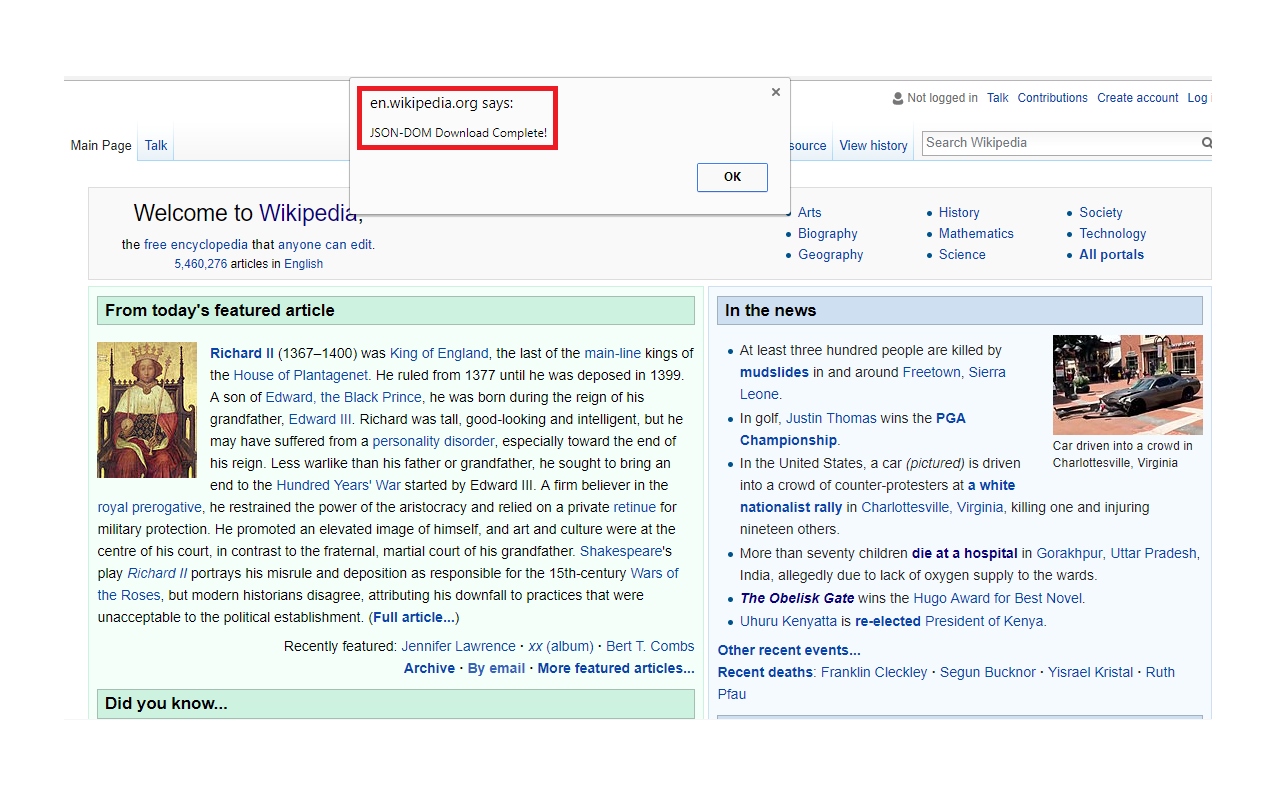Click the English language link
Viewport: 1280px width, 800px height.
303,265
